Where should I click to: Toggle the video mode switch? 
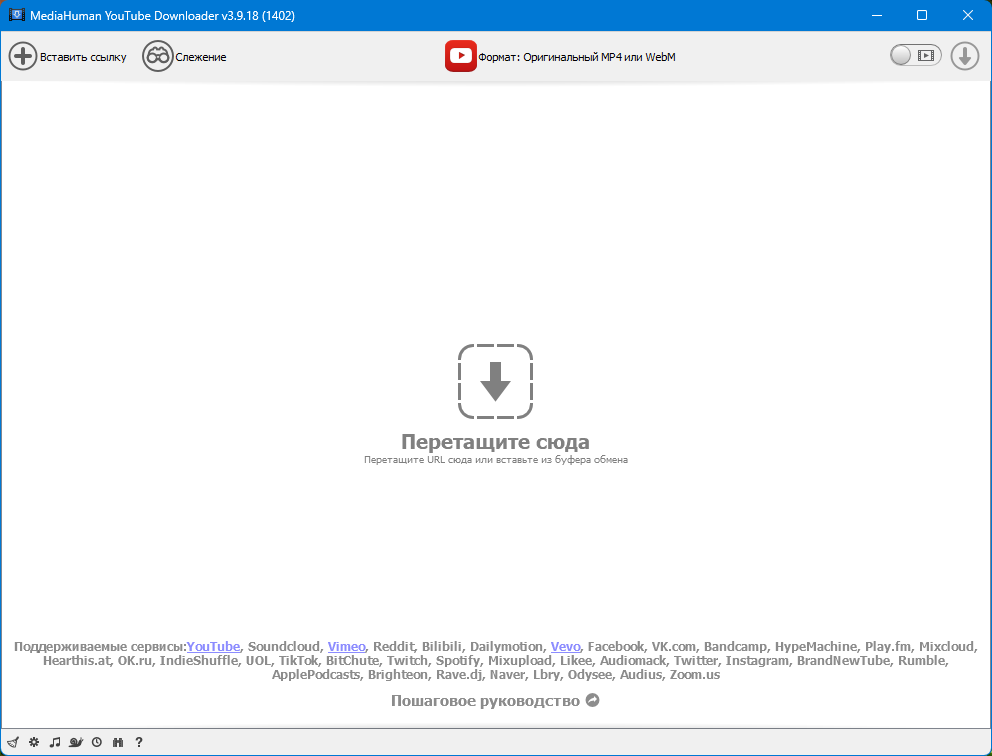point(915,56)
